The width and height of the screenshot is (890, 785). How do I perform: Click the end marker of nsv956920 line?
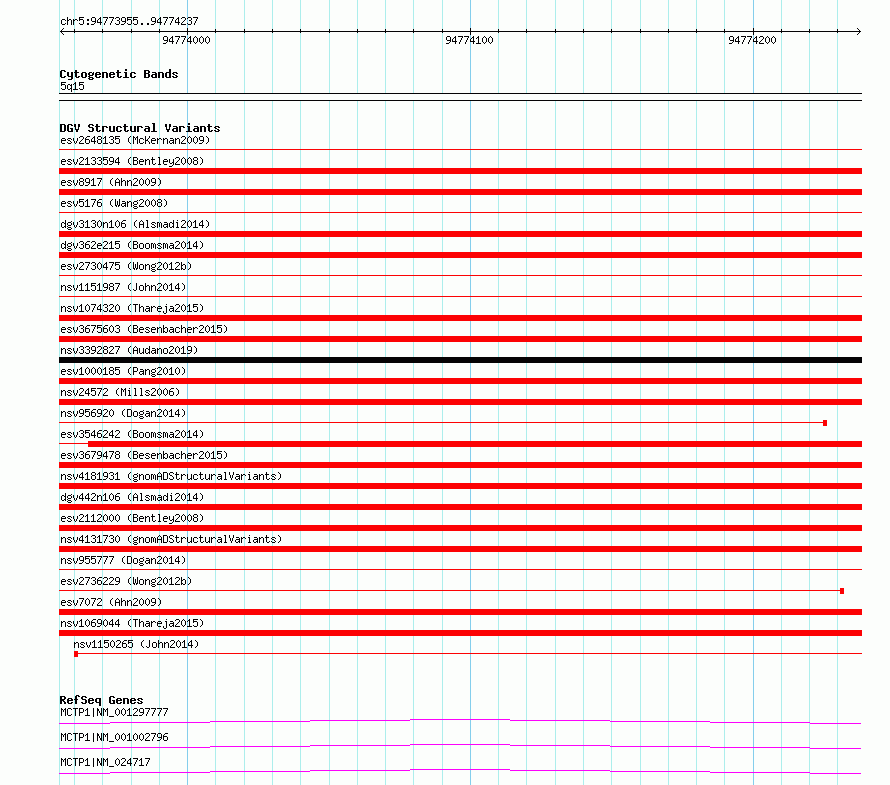tap(825, 423)
